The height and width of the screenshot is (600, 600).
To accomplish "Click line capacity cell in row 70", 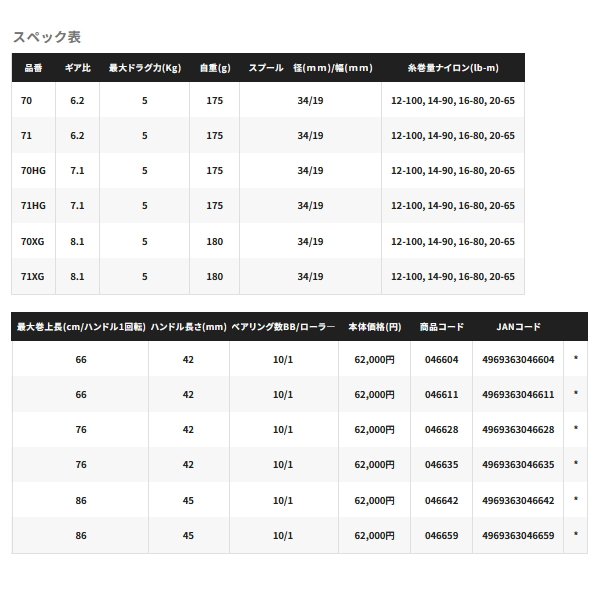I will pyautogui.click(x=453, y=101).
